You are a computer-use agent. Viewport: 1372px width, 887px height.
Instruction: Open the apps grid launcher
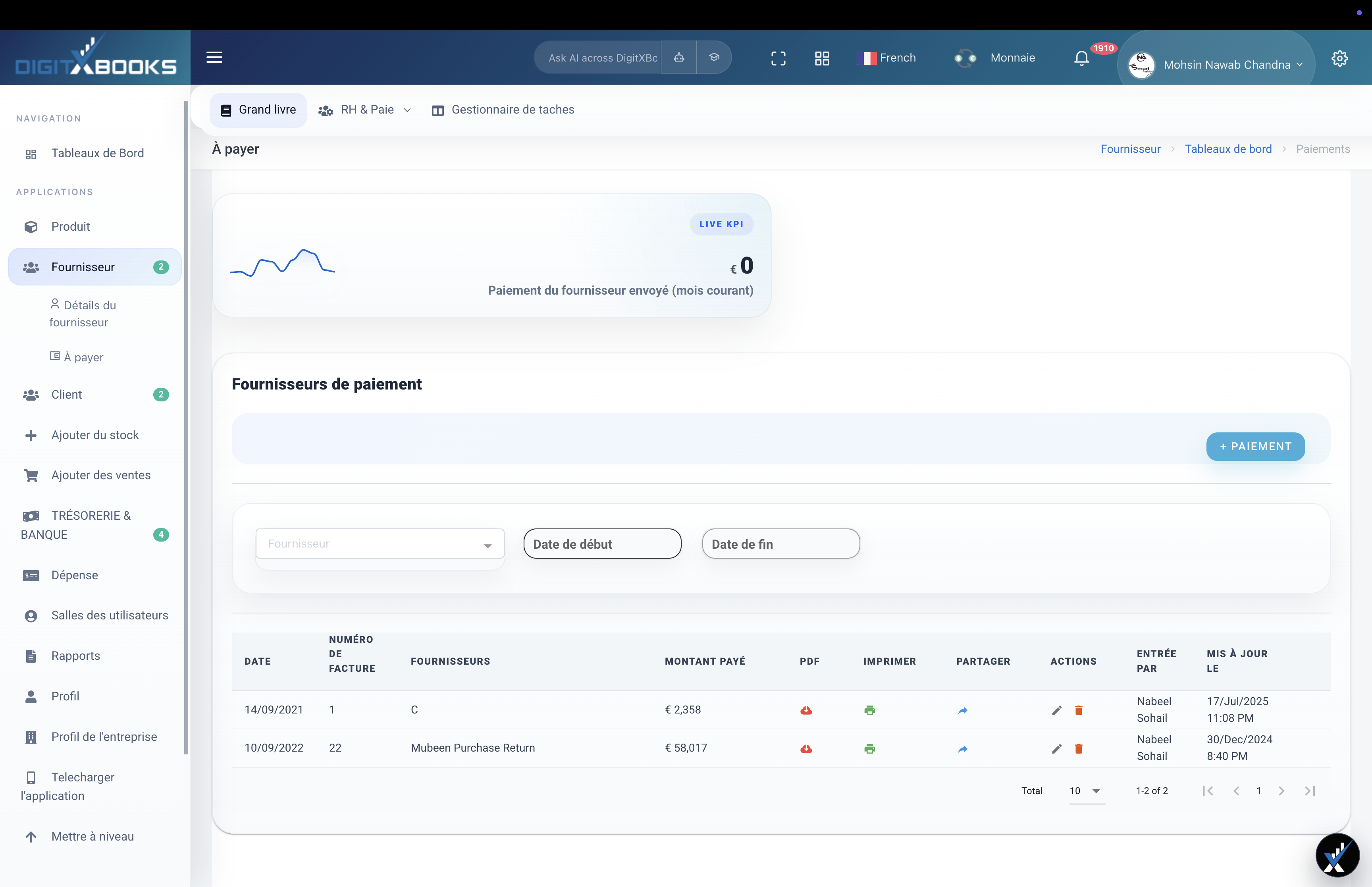(822, 58)
